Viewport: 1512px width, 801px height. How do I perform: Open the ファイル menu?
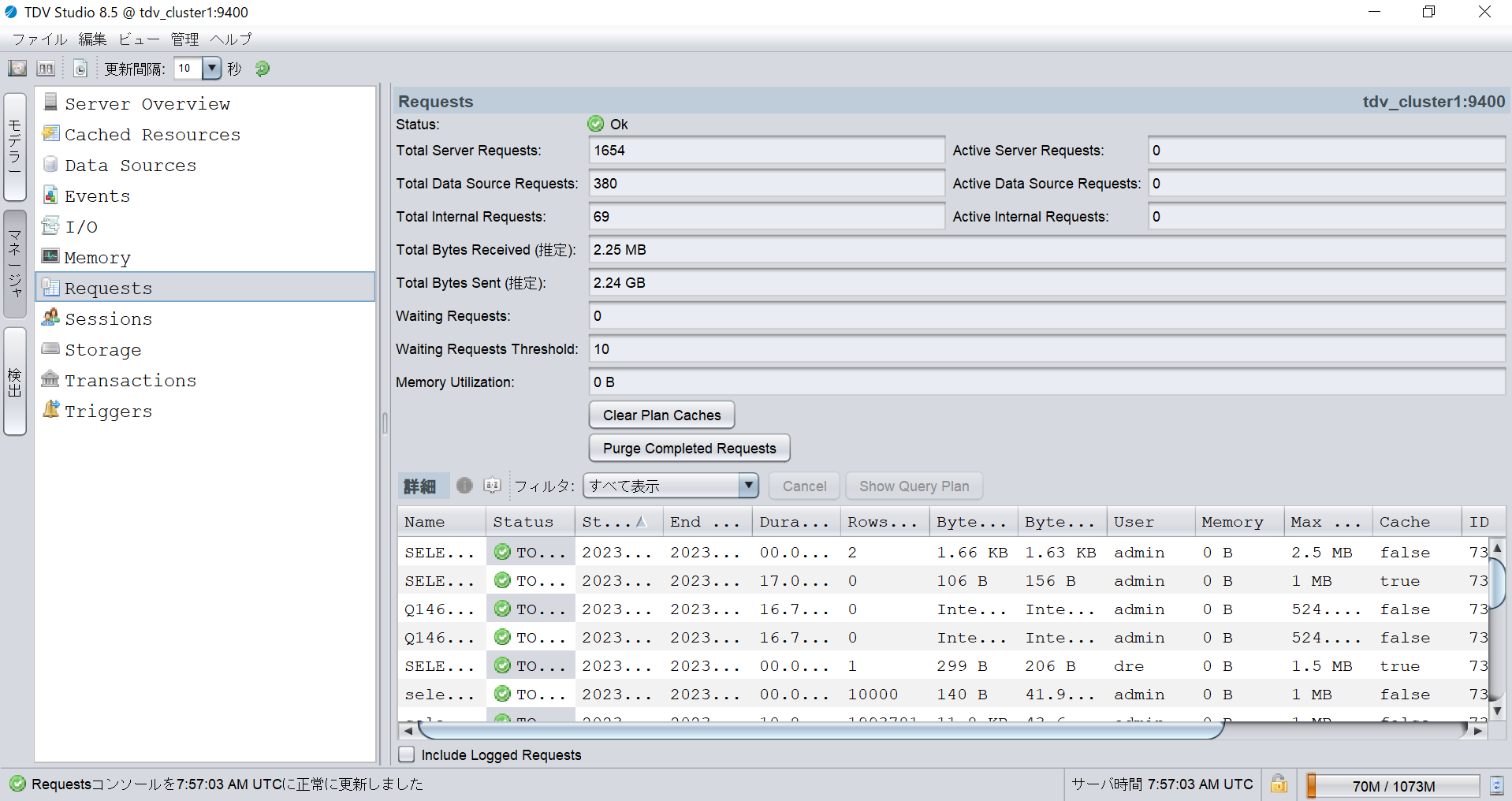39,39
